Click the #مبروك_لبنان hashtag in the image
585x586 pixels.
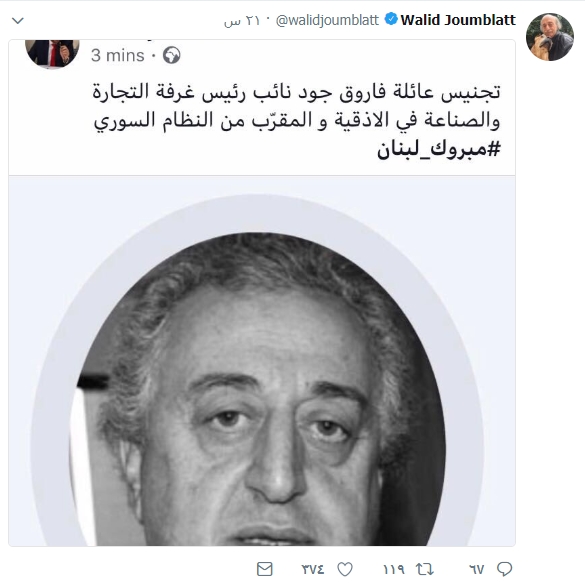438,149
